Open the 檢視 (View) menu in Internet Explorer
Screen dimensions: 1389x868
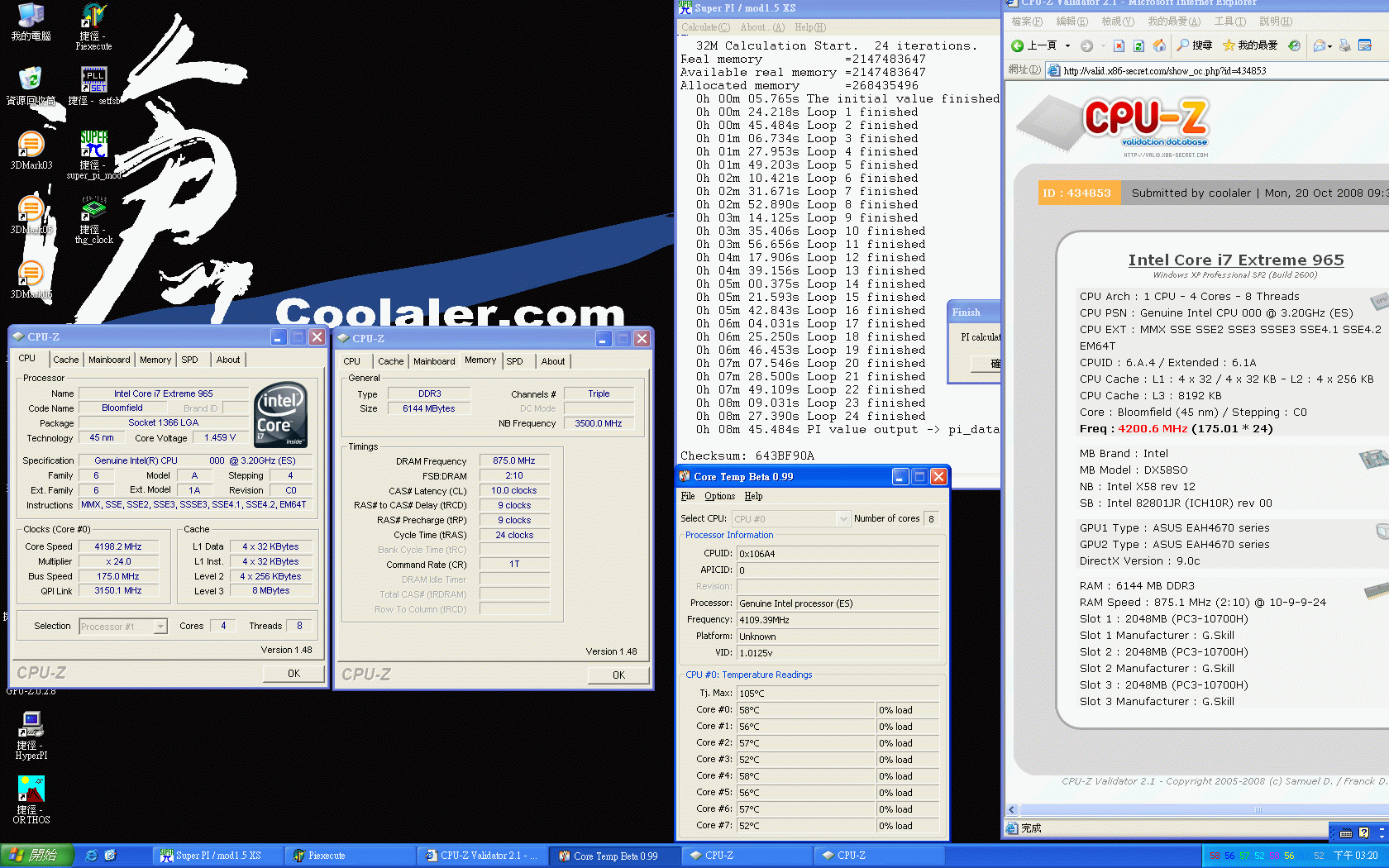click(1117, 21)
